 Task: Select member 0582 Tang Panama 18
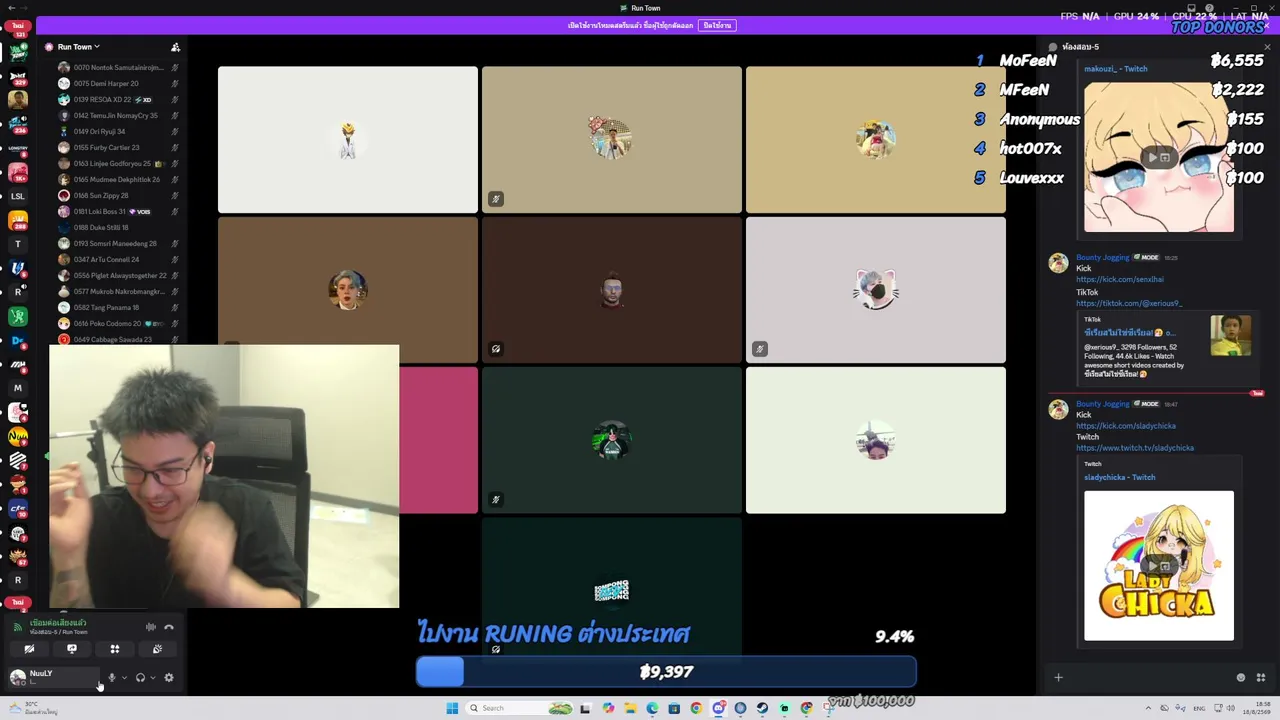click(x=118, y=307)
